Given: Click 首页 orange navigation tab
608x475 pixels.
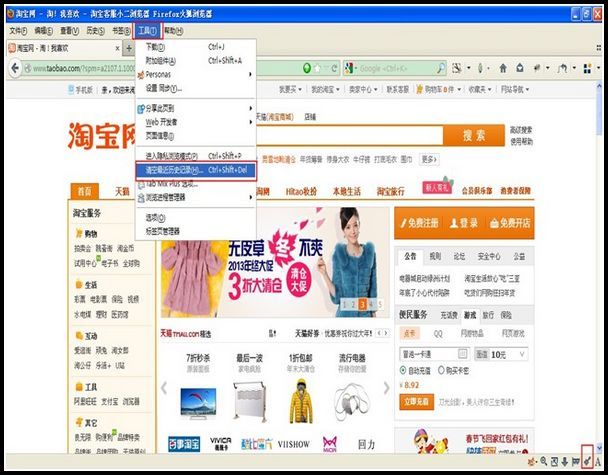Looking at the screenshot, I should [85, 192].
